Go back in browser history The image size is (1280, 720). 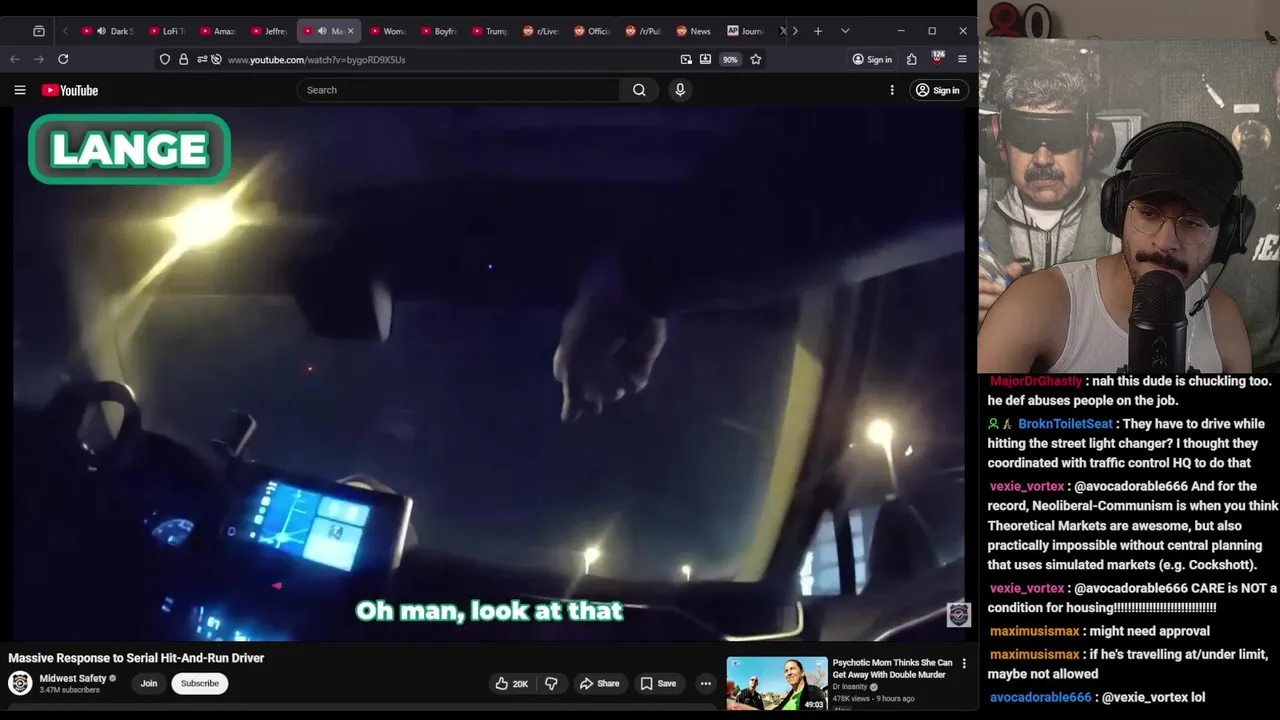point(15,59)
